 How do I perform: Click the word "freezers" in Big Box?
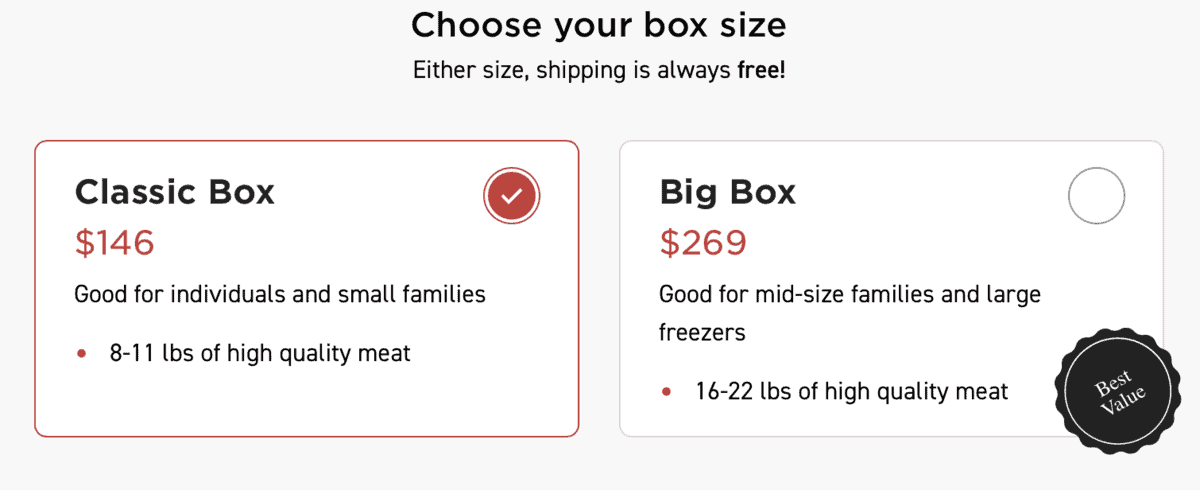[x=702, y=333]
